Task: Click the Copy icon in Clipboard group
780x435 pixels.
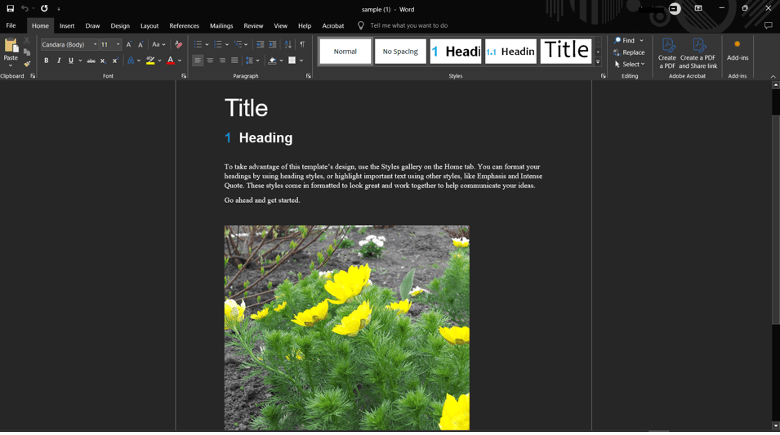Action: (x=27, y=52)
